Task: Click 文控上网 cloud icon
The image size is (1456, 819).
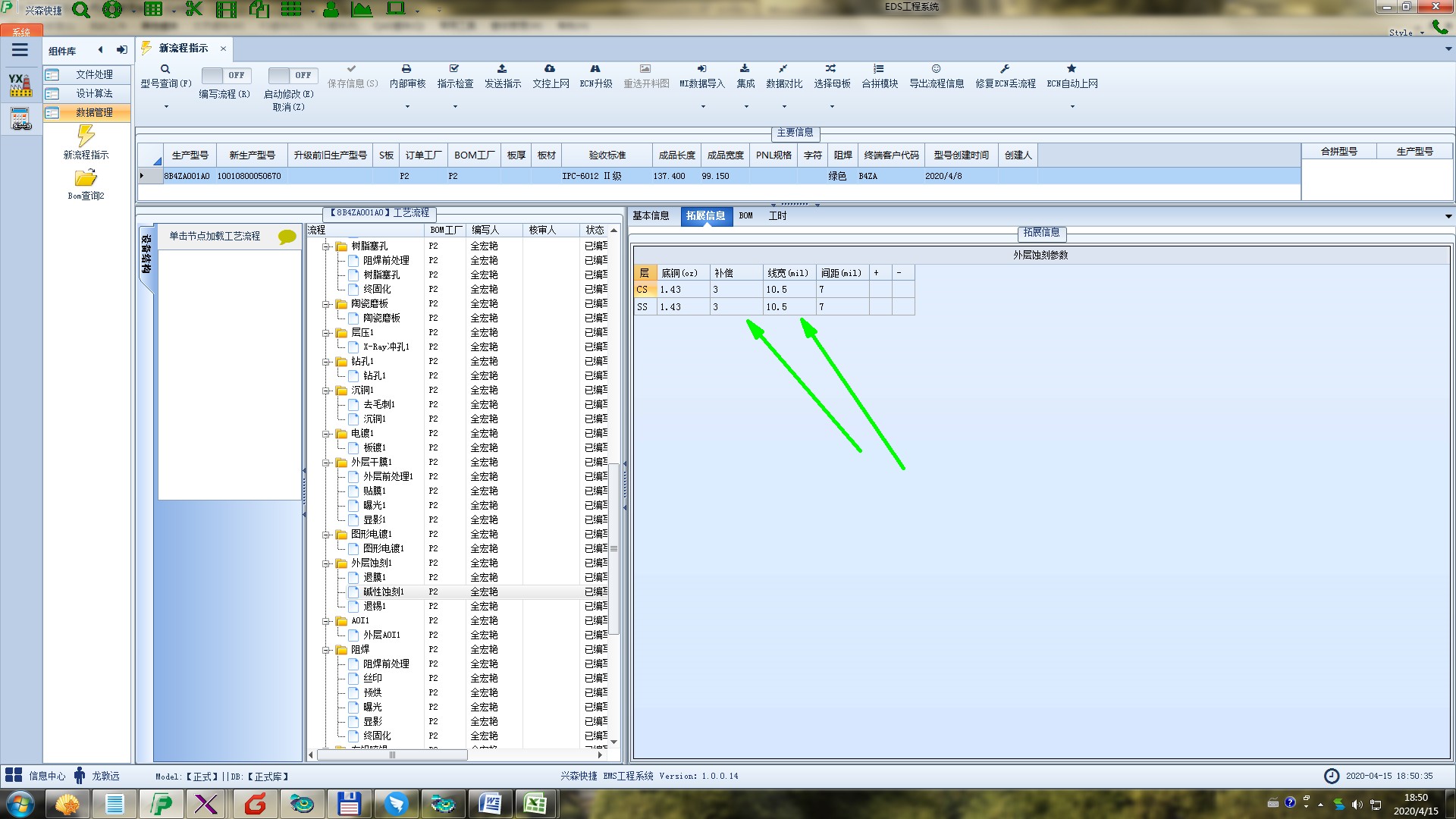Action: click(x=550, y=69)
